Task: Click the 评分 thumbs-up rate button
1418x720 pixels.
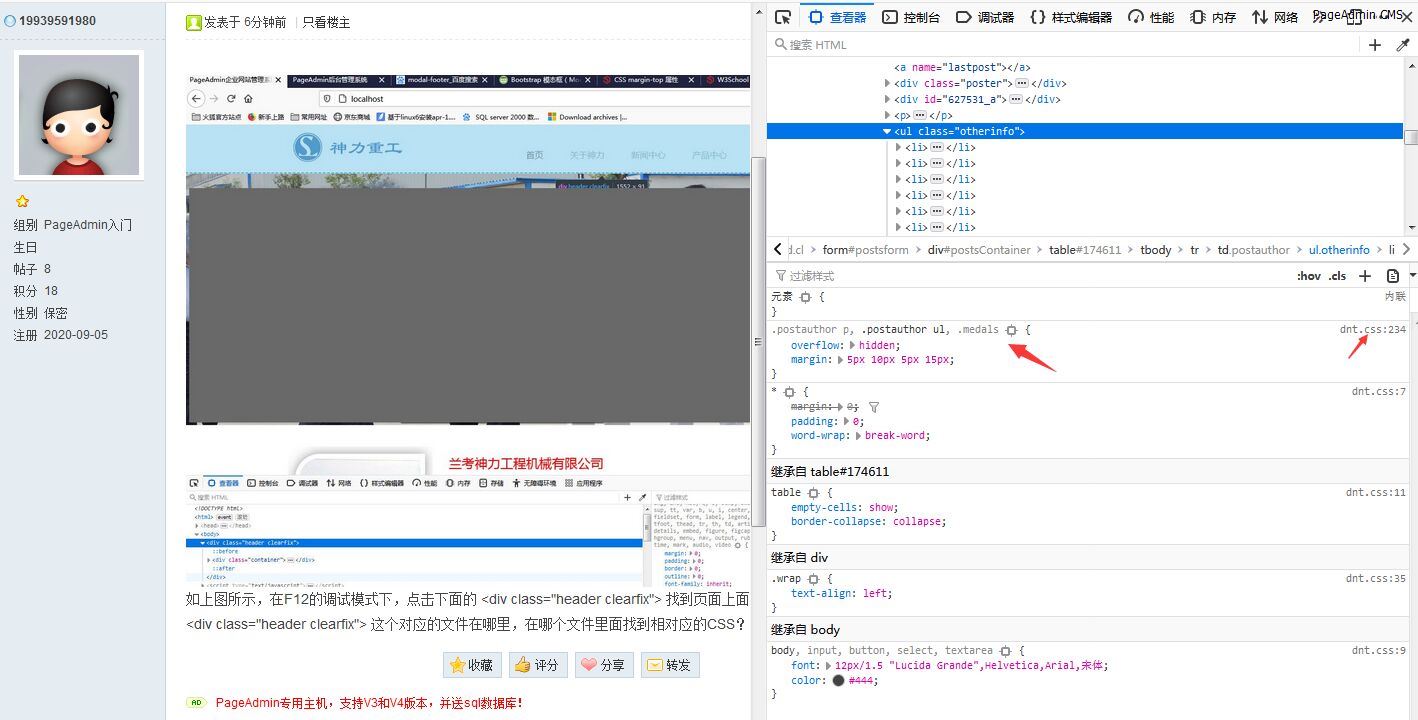Action: [x=538, y=665]
